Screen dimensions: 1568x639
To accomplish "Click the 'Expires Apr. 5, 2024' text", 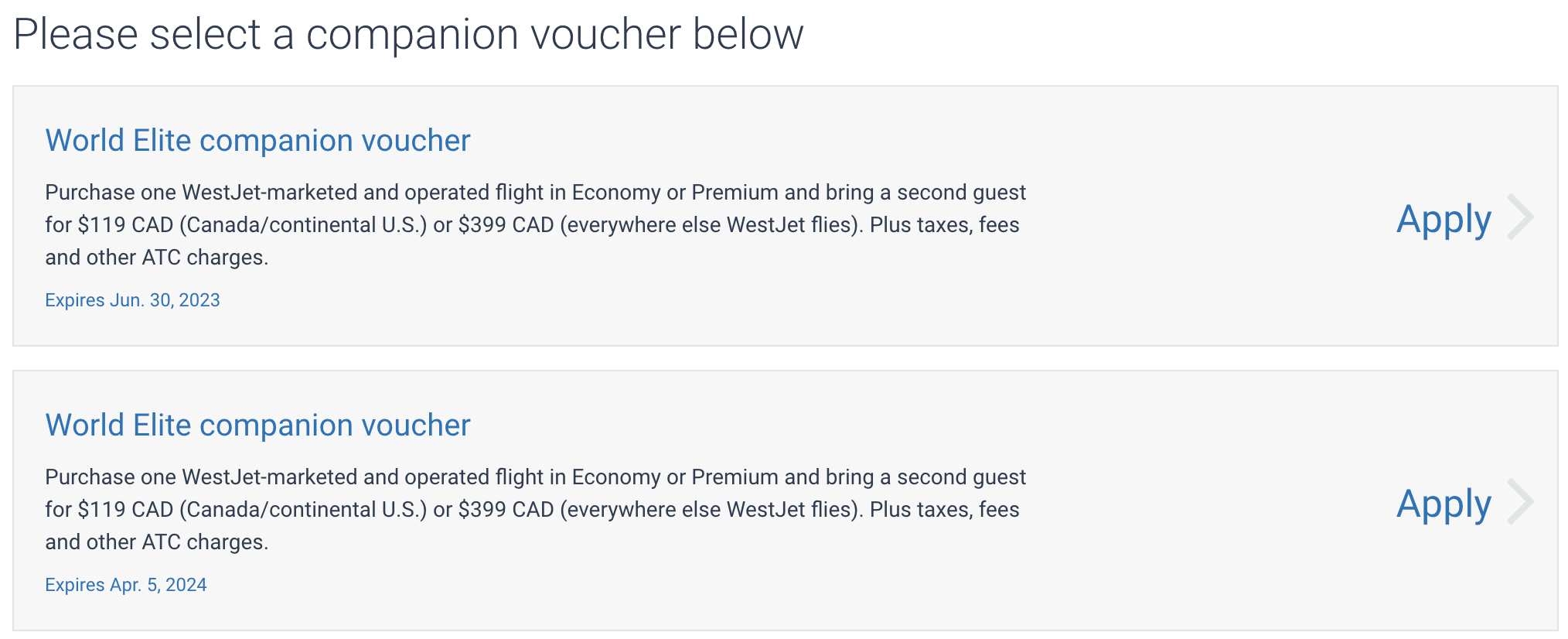I will click(x=125, y=585).
